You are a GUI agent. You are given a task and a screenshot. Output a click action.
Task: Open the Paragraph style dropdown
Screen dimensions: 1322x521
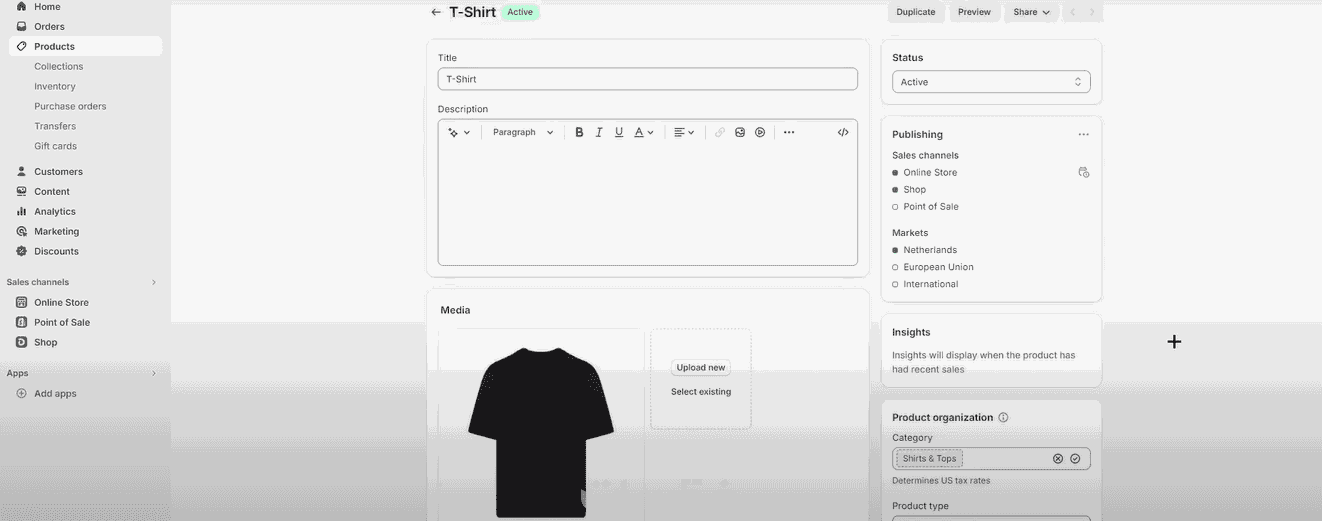[523, 132]
